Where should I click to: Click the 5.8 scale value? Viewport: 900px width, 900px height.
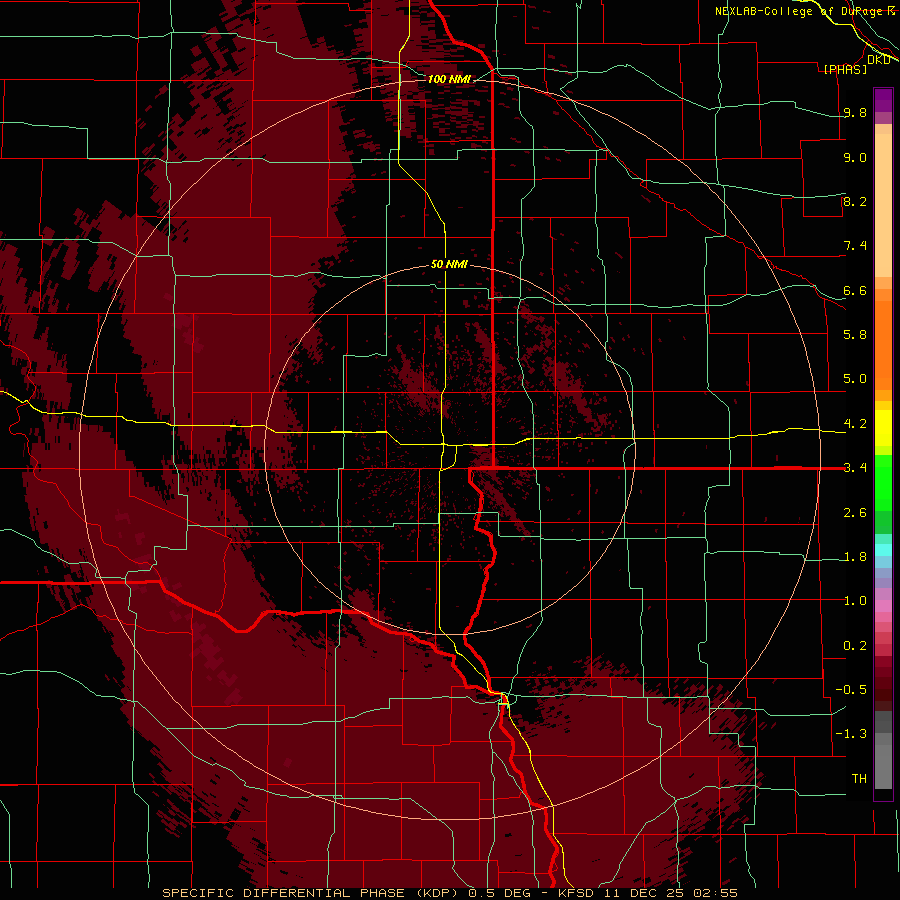click(855, 334)
